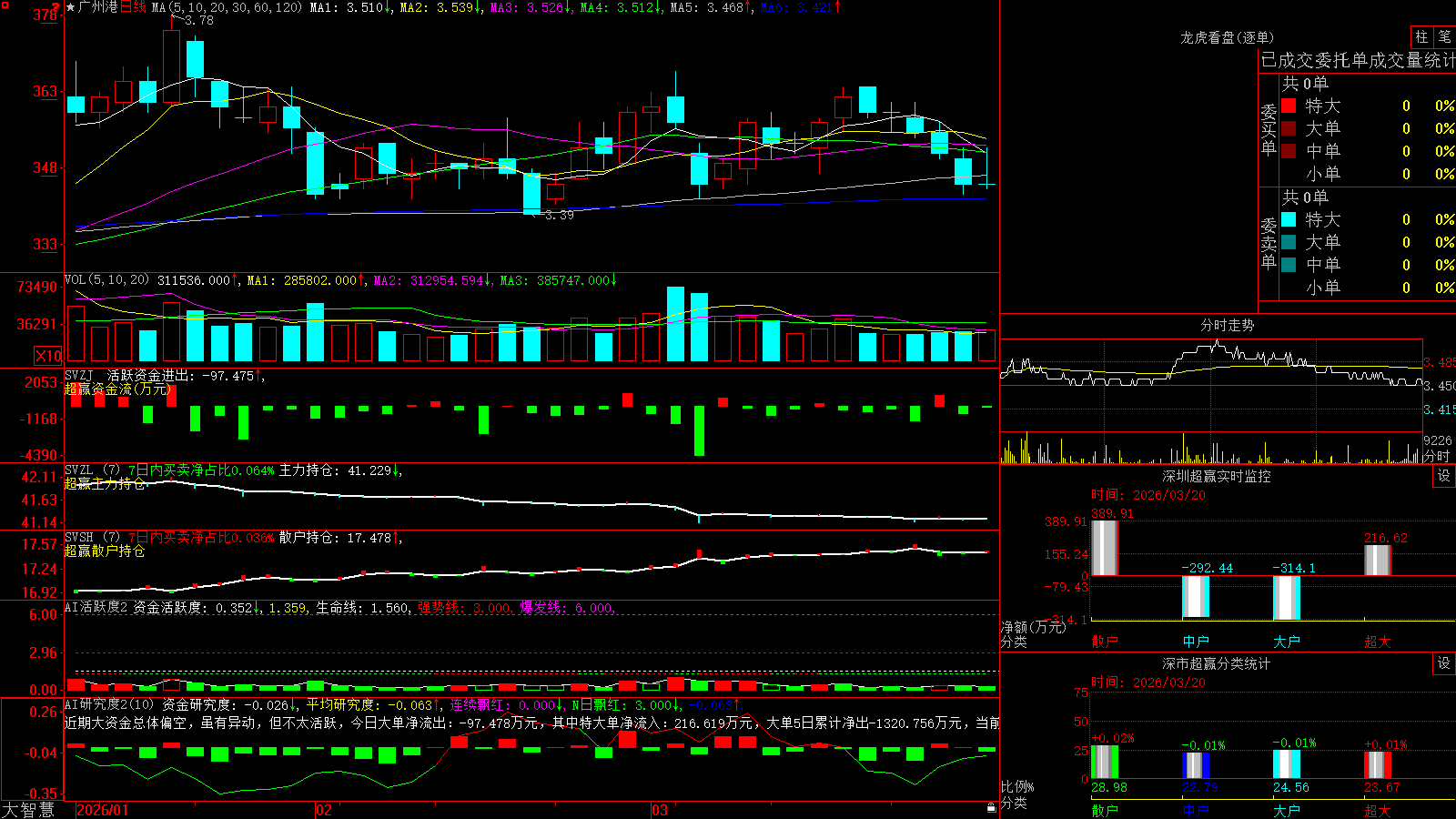Click MA(5,10,20,30,60,120) indicator parameters
The height and width of the screenshot is (819, 1456).
click(227, 7)
